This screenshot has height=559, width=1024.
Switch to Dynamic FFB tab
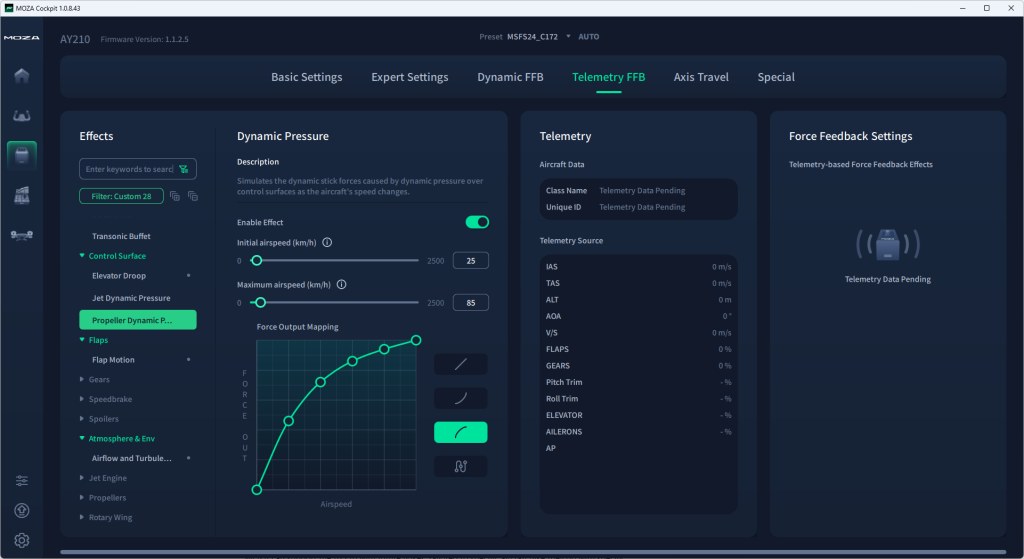pos(510,77)
